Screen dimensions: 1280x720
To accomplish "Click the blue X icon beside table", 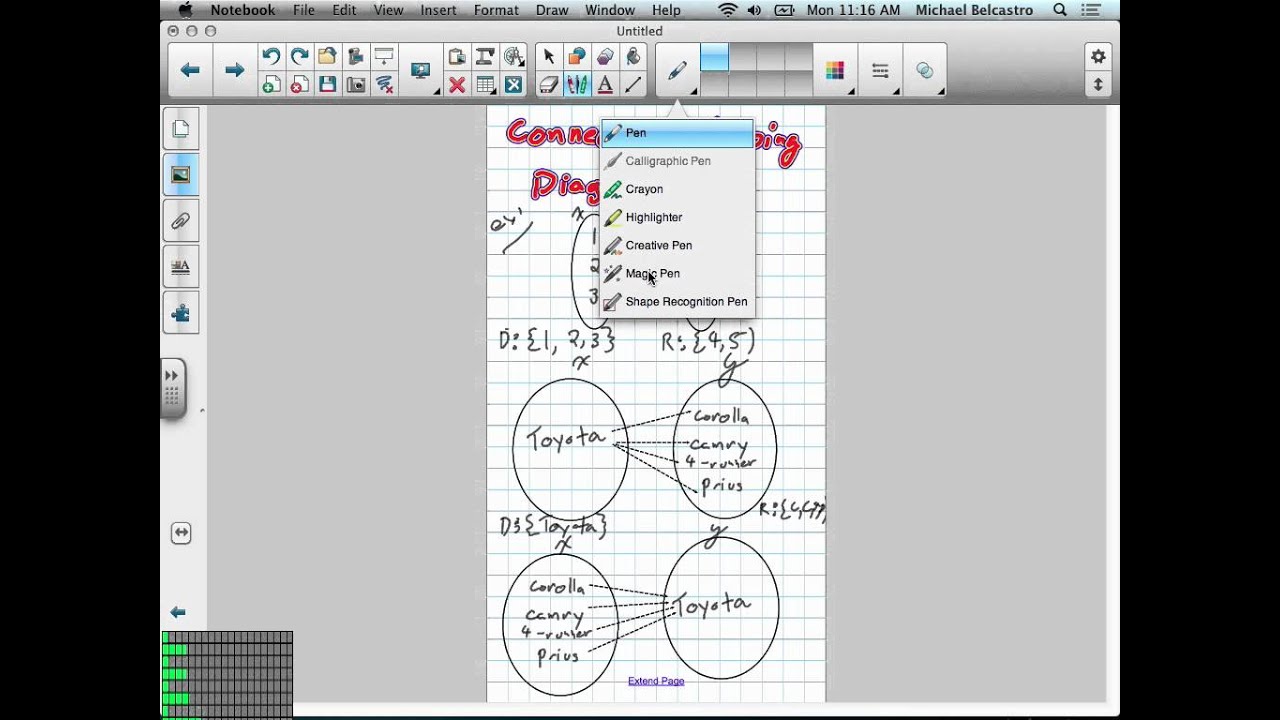I will click(513, 85).
